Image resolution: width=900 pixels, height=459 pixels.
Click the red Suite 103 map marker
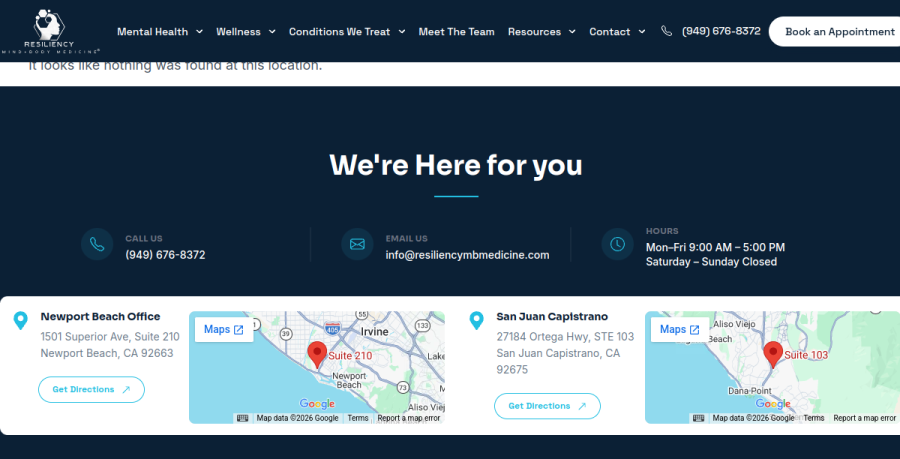(773, 355)
